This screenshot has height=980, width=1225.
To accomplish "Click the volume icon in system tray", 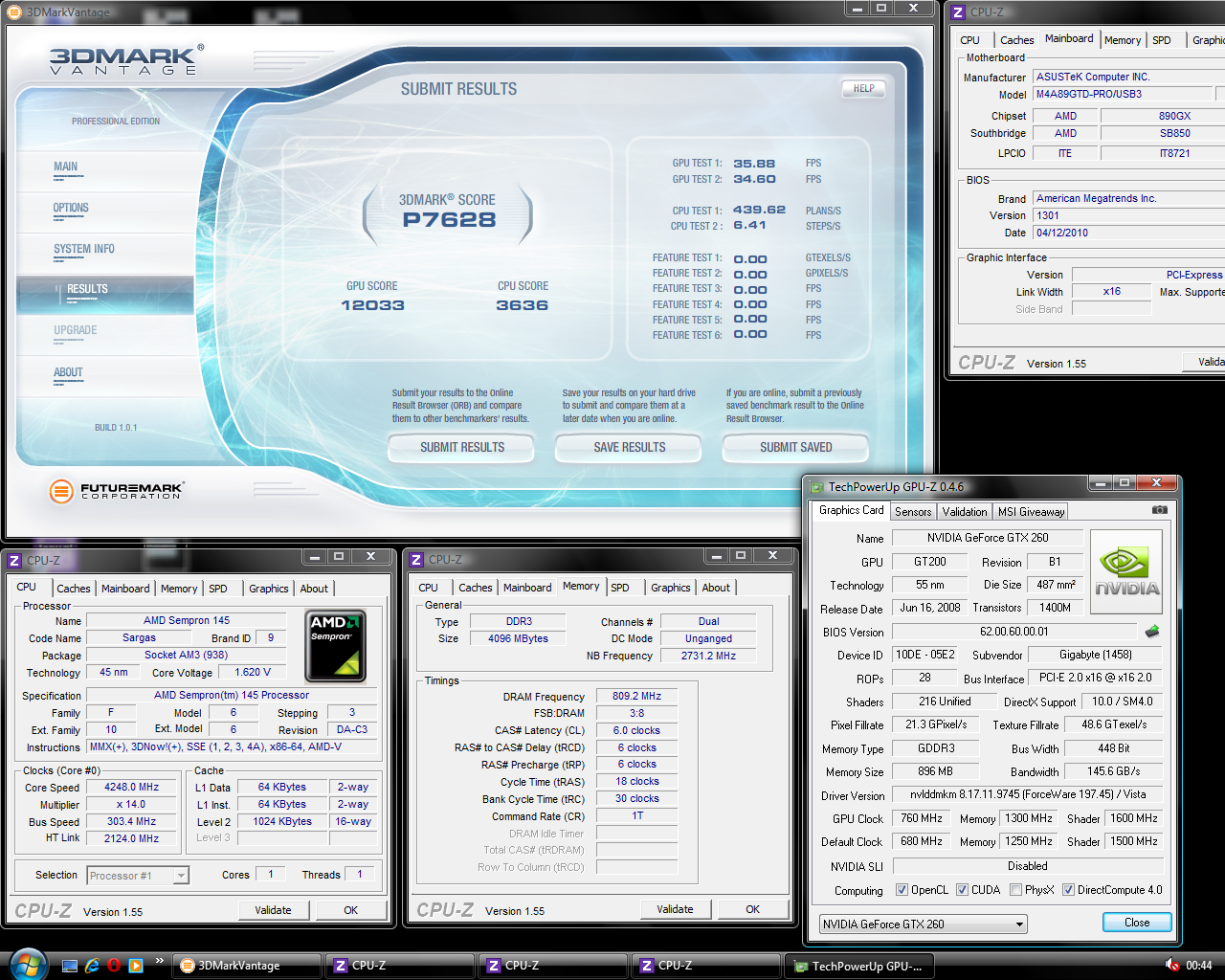I will click(1171, 965).
